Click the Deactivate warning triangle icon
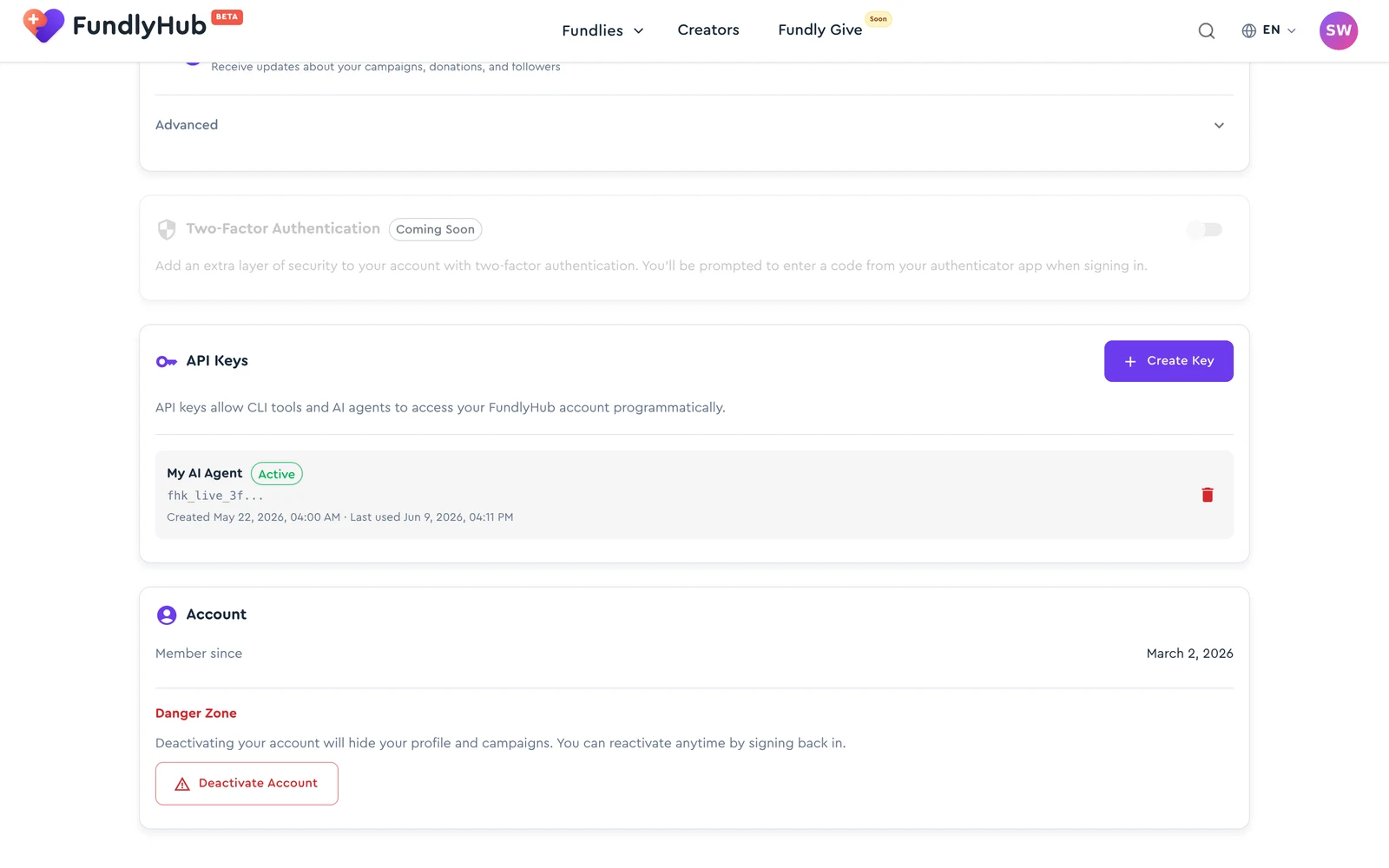Viewport: 1389px width, 868px height. pyautogui.click(x=182, y=784)
